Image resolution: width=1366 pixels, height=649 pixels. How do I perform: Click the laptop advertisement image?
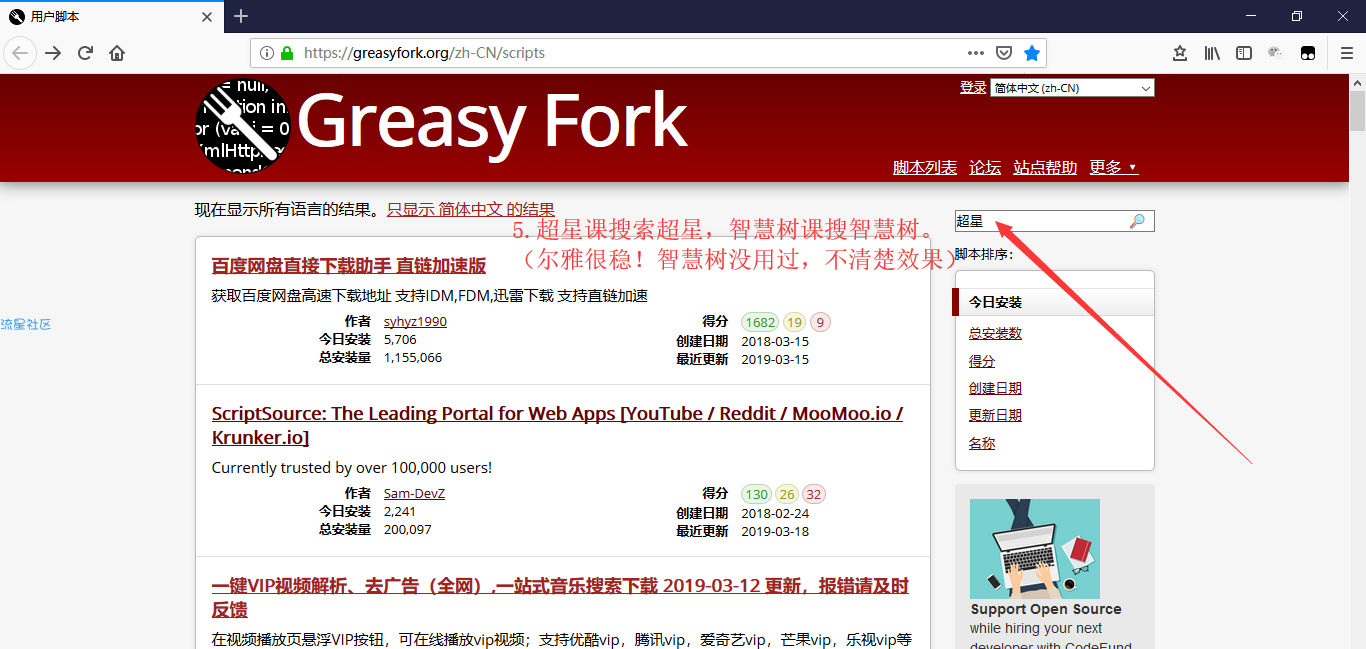[x=1035, y=549]
